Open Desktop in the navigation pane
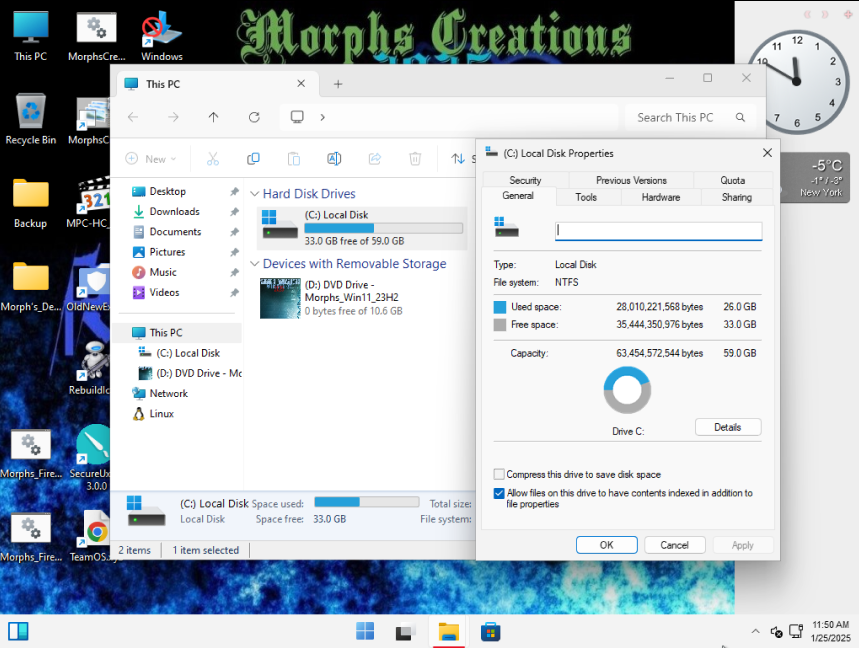The width and height of the screenshot is (859, 648). pyautogui.click(x=168, y=191)
